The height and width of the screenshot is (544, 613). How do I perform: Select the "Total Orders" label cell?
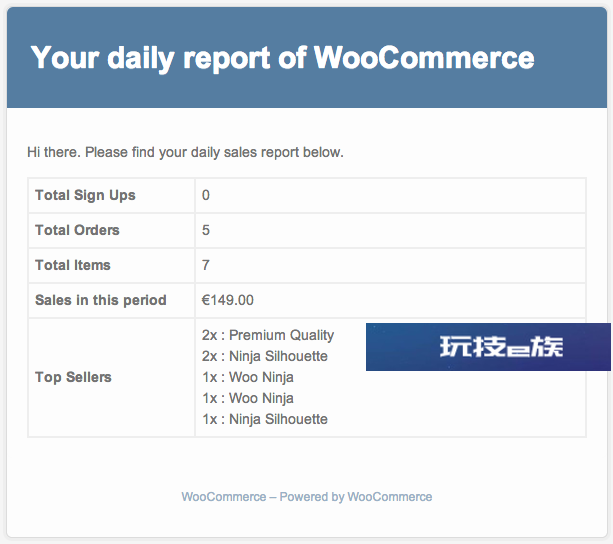point(111,230)
